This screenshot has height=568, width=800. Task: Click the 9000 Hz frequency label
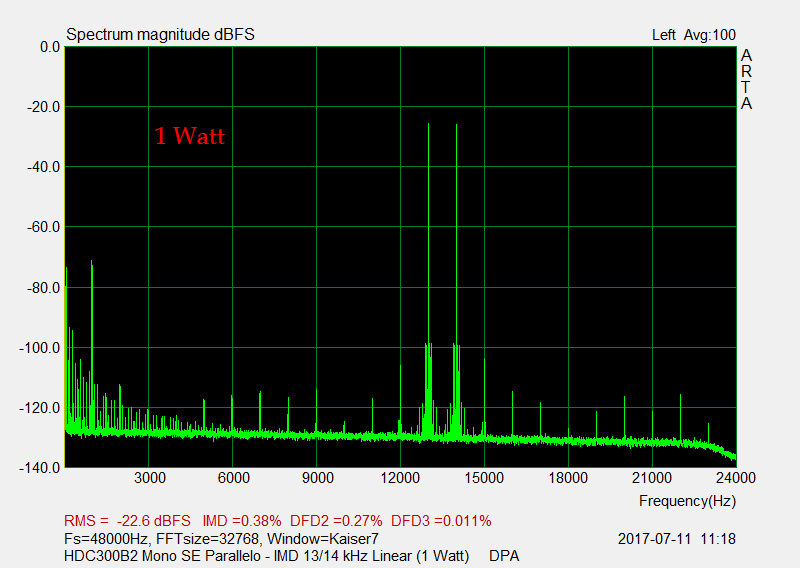point(317,478)
